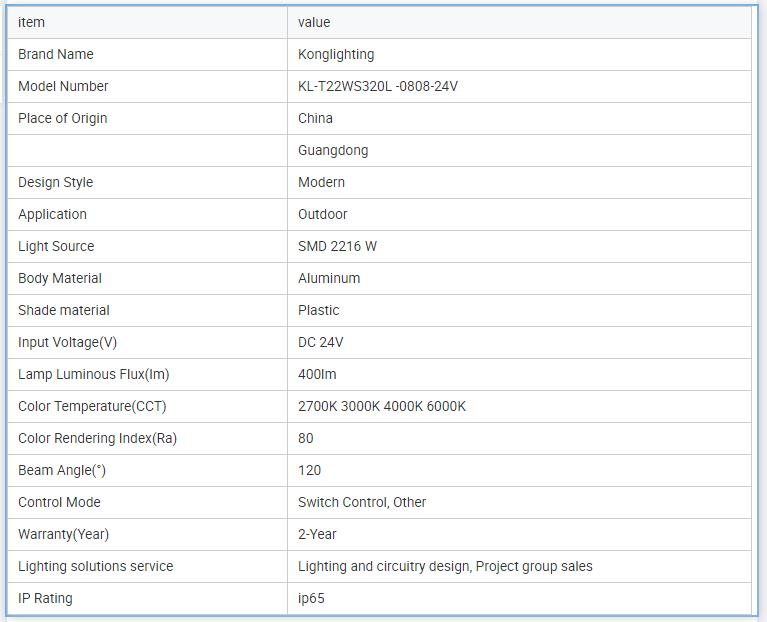Select the 'Shade material' label
Image resolution: width=767 pixels, height=622 pixels.
[x=64, y=310]
